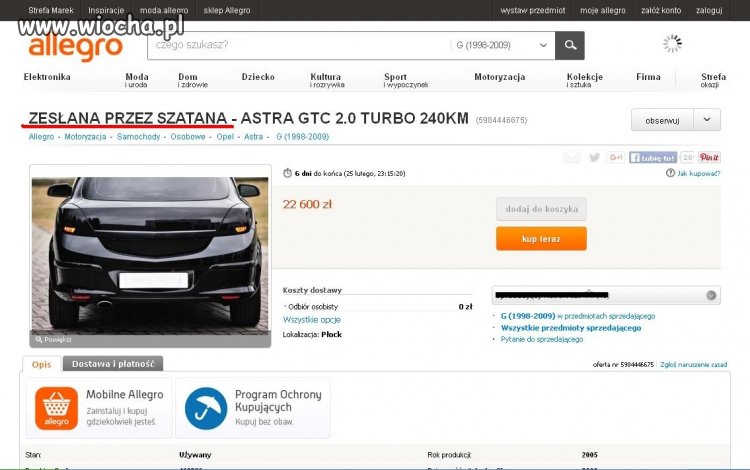Open Kolekcje i sztuka category

coord(585,80)
